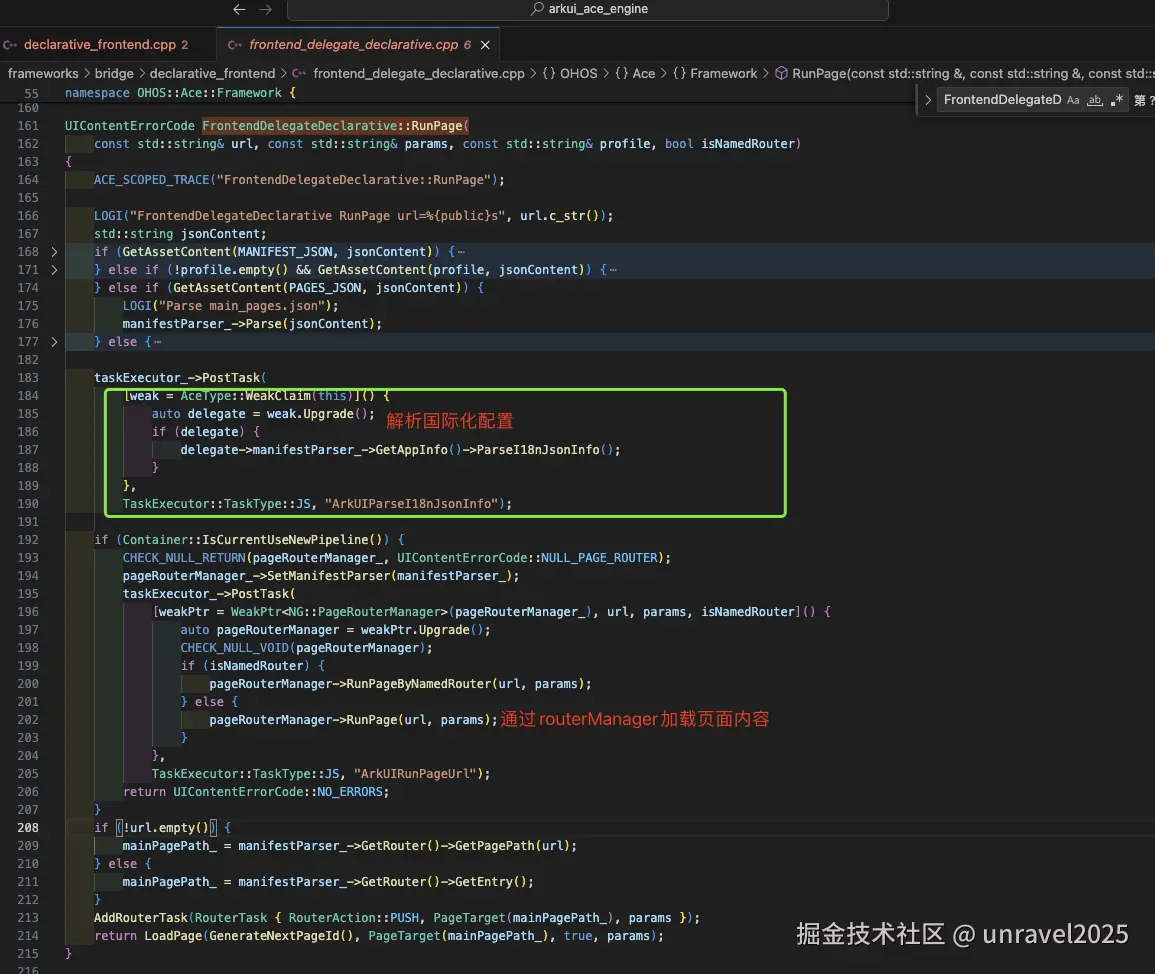Click manifestParser_->Parse(jsonContent) line
The image size is (1155, 974).
(252, 324)
